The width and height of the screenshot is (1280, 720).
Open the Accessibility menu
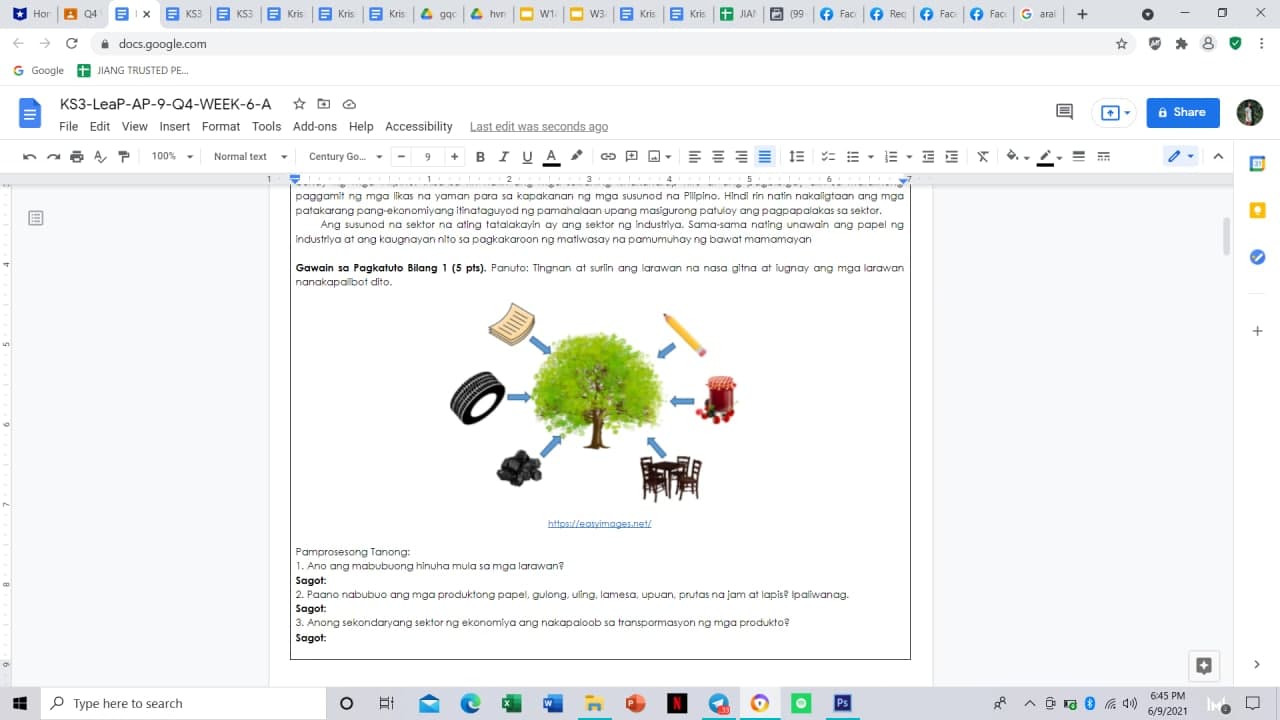(x=419, y=127)
